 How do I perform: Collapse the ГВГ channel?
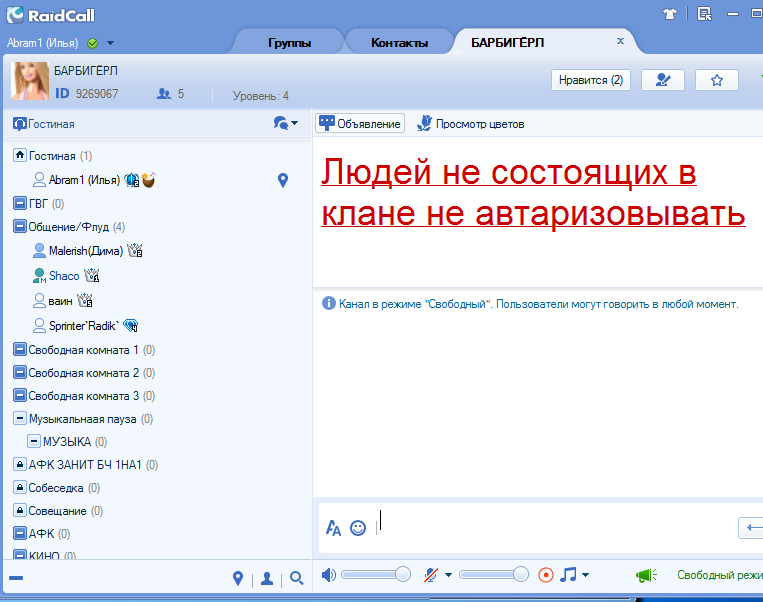click(19, 203)
